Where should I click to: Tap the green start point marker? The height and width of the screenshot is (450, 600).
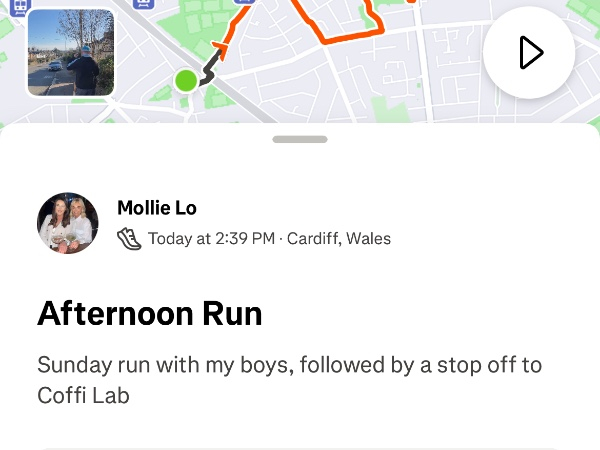point(186,81)
